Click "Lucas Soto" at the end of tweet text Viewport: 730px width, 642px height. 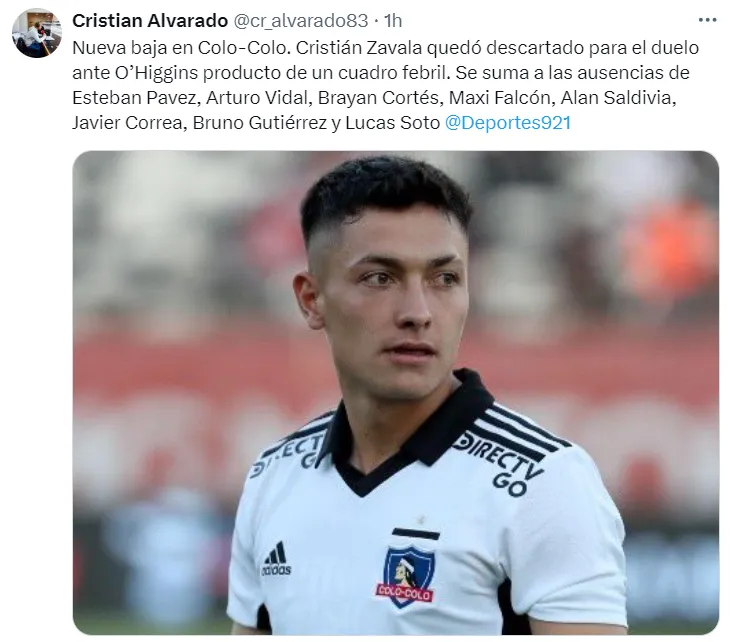392,123
